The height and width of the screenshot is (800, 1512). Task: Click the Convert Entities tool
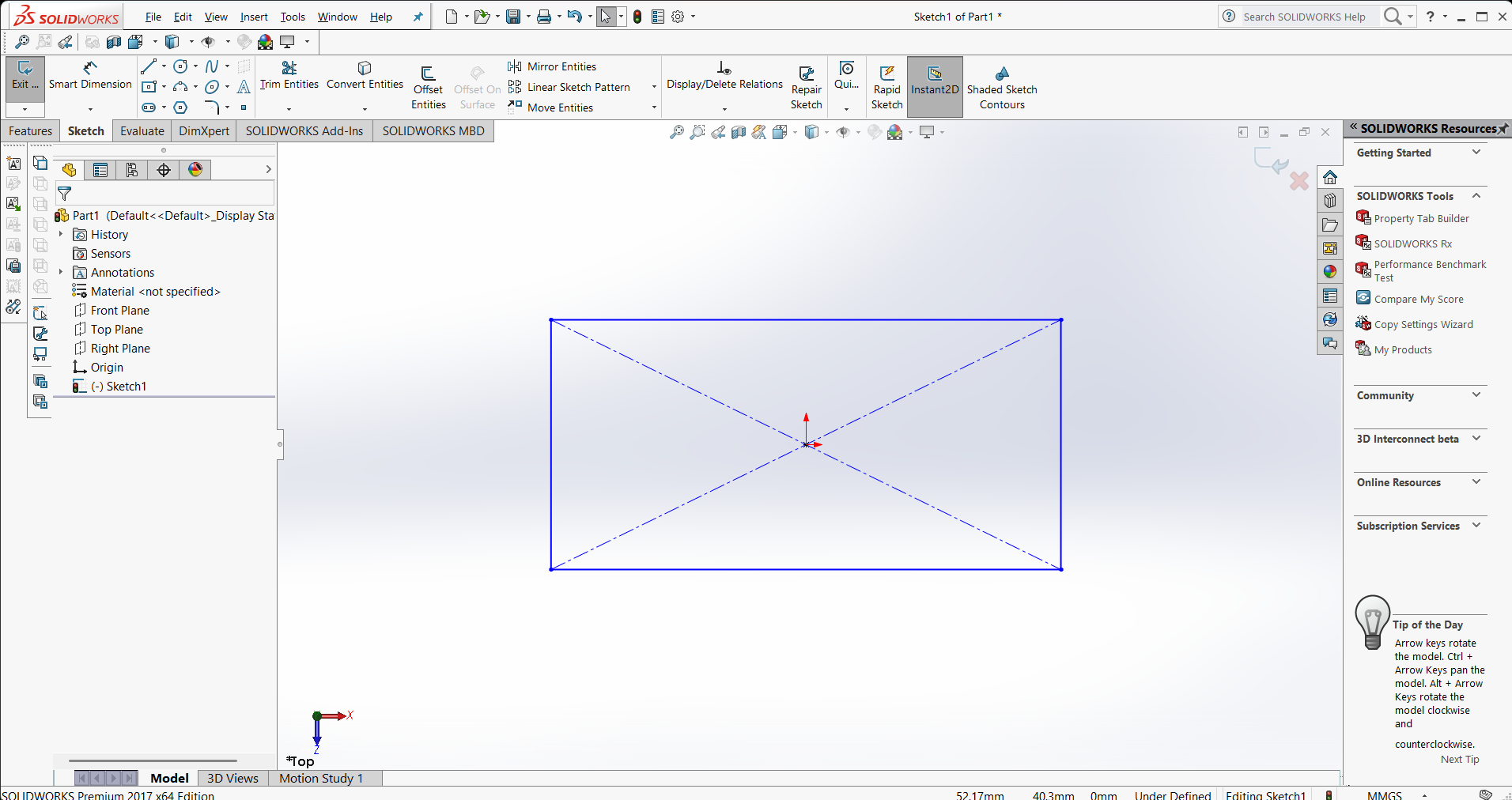point(365,76)
